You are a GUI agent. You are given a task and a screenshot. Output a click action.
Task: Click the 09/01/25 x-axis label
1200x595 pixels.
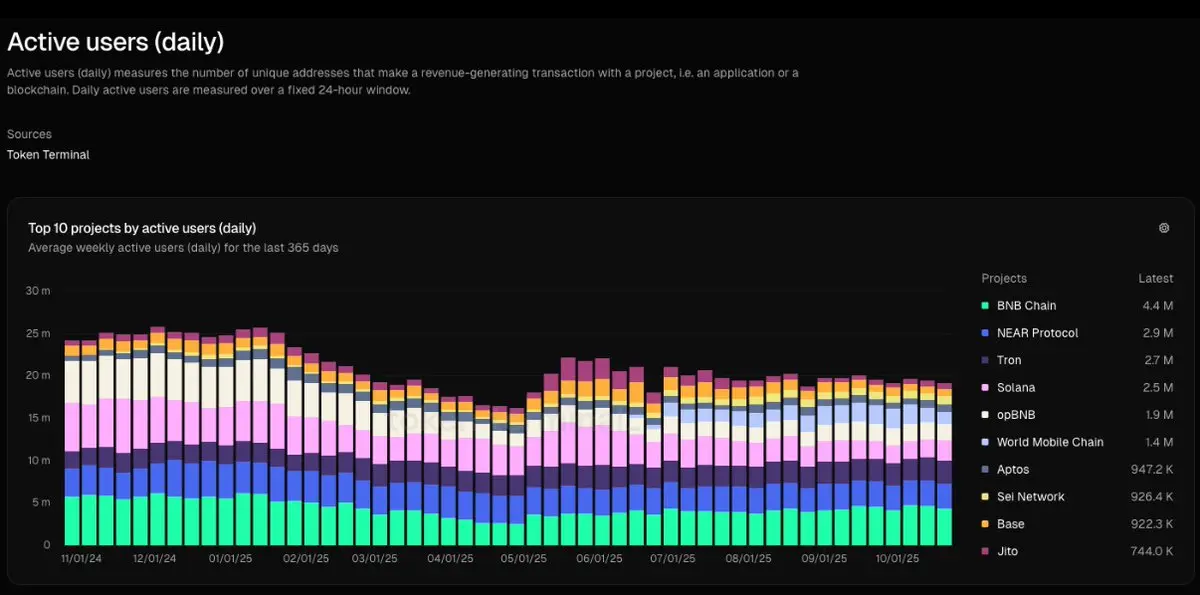pos(824,559)
